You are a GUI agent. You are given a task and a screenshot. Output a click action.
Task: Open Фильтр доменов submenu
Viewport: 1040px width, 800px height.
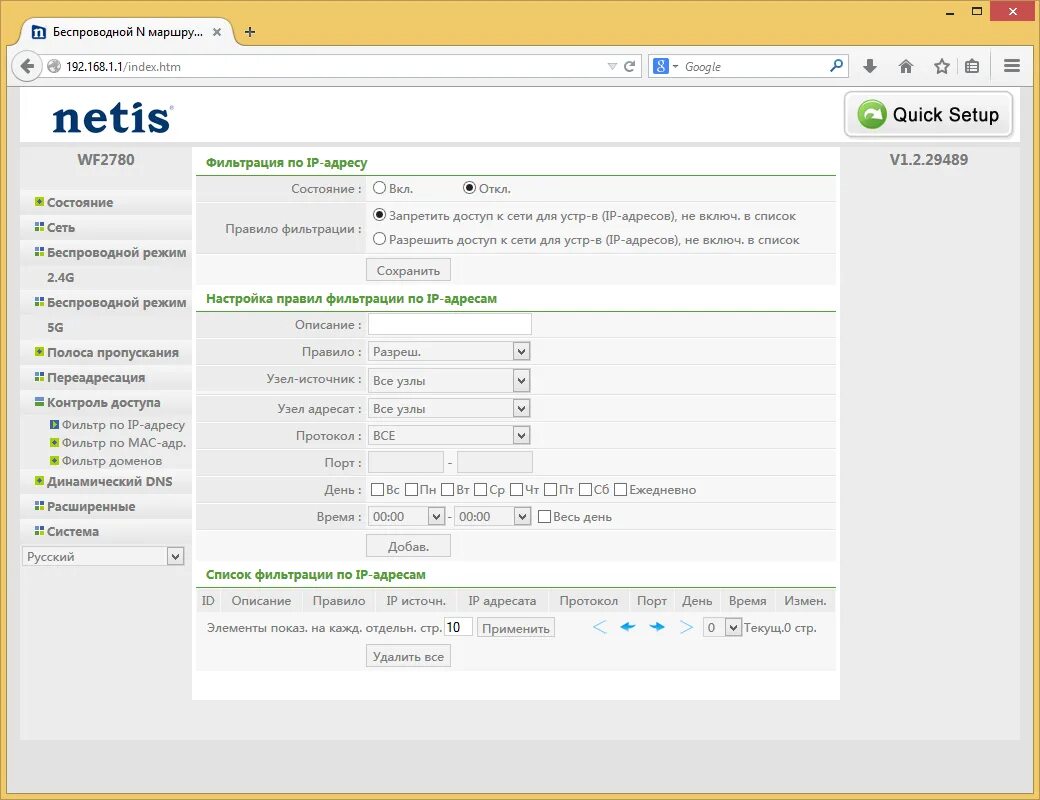(111, 460)
